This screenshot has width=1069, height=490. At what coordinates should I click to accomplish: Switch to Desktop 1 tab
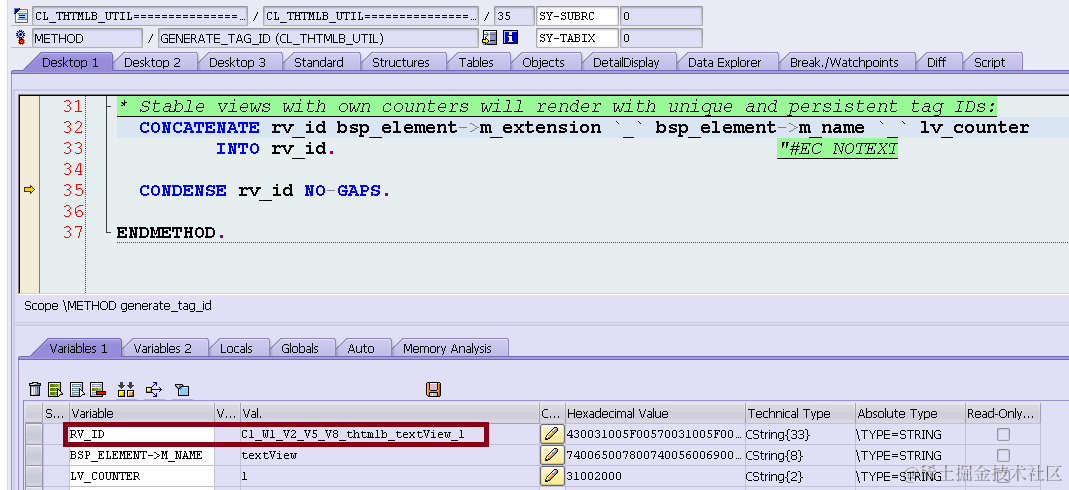pyautogui.click(x=70, y=62)
